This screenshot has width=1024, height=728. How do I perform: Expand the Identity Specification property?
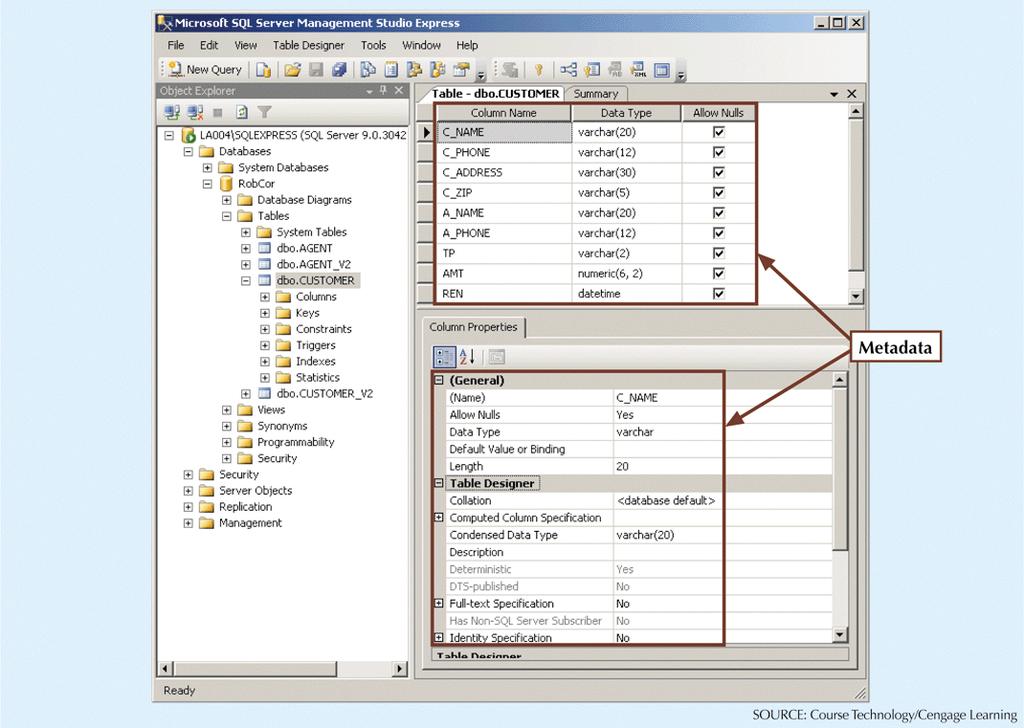[x=439, y=637]
